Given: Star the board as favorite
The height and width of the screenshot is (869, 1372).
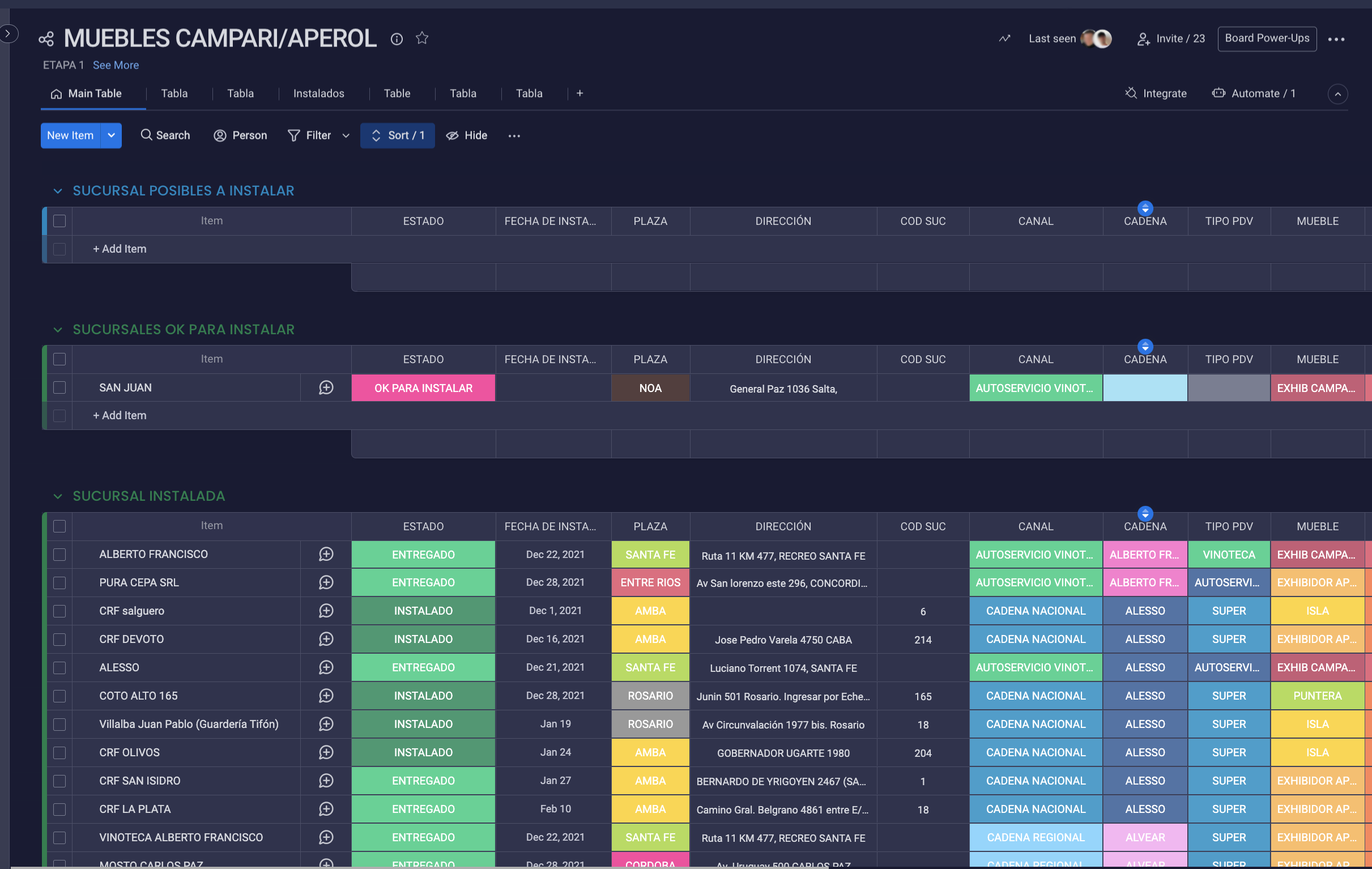Looking at the screenshot, I should click(421, 38).
